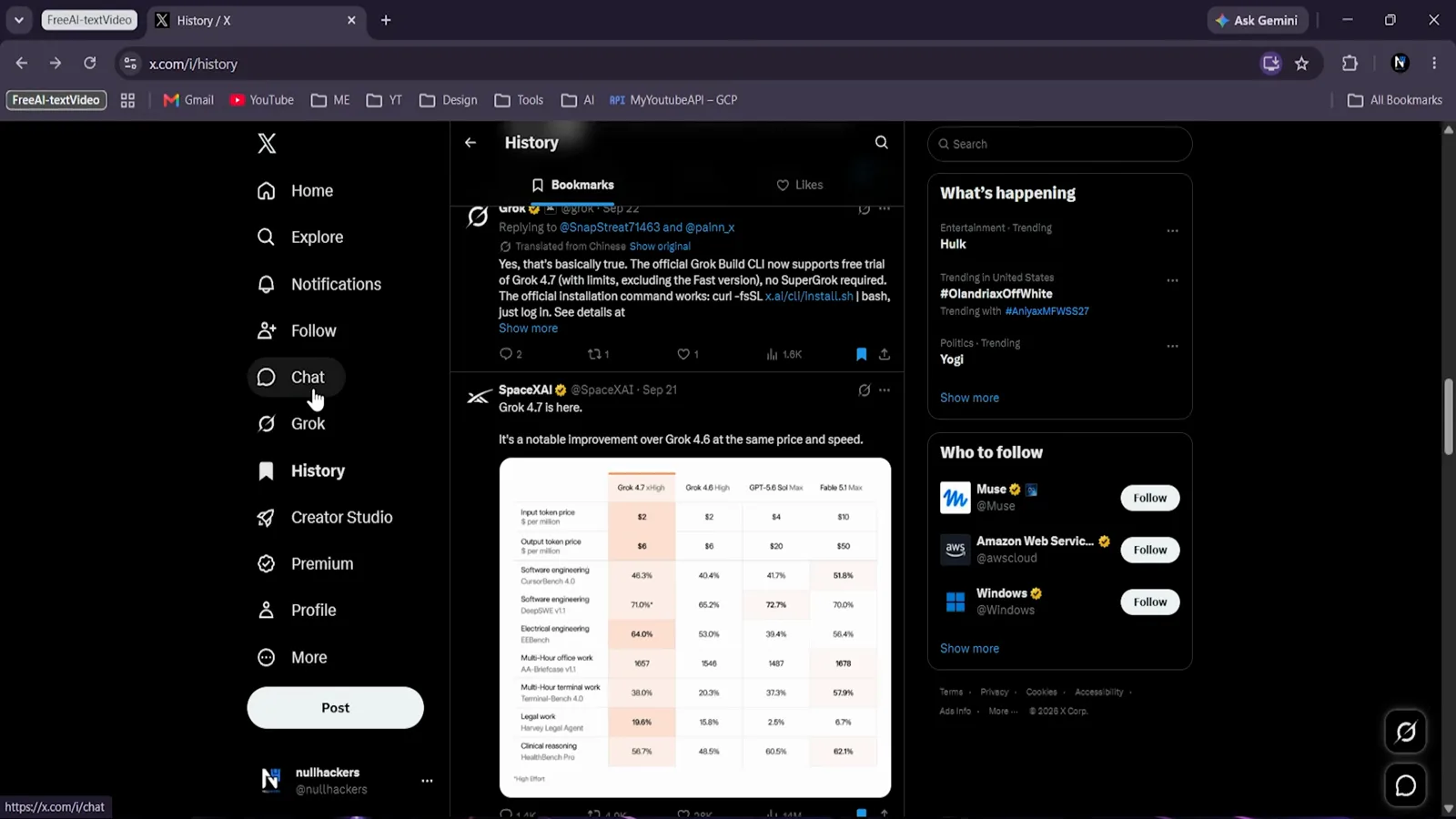This screenshot has width=1456, height=819.
Task: Open the nullhackers account menu
Action: [427, 781]
